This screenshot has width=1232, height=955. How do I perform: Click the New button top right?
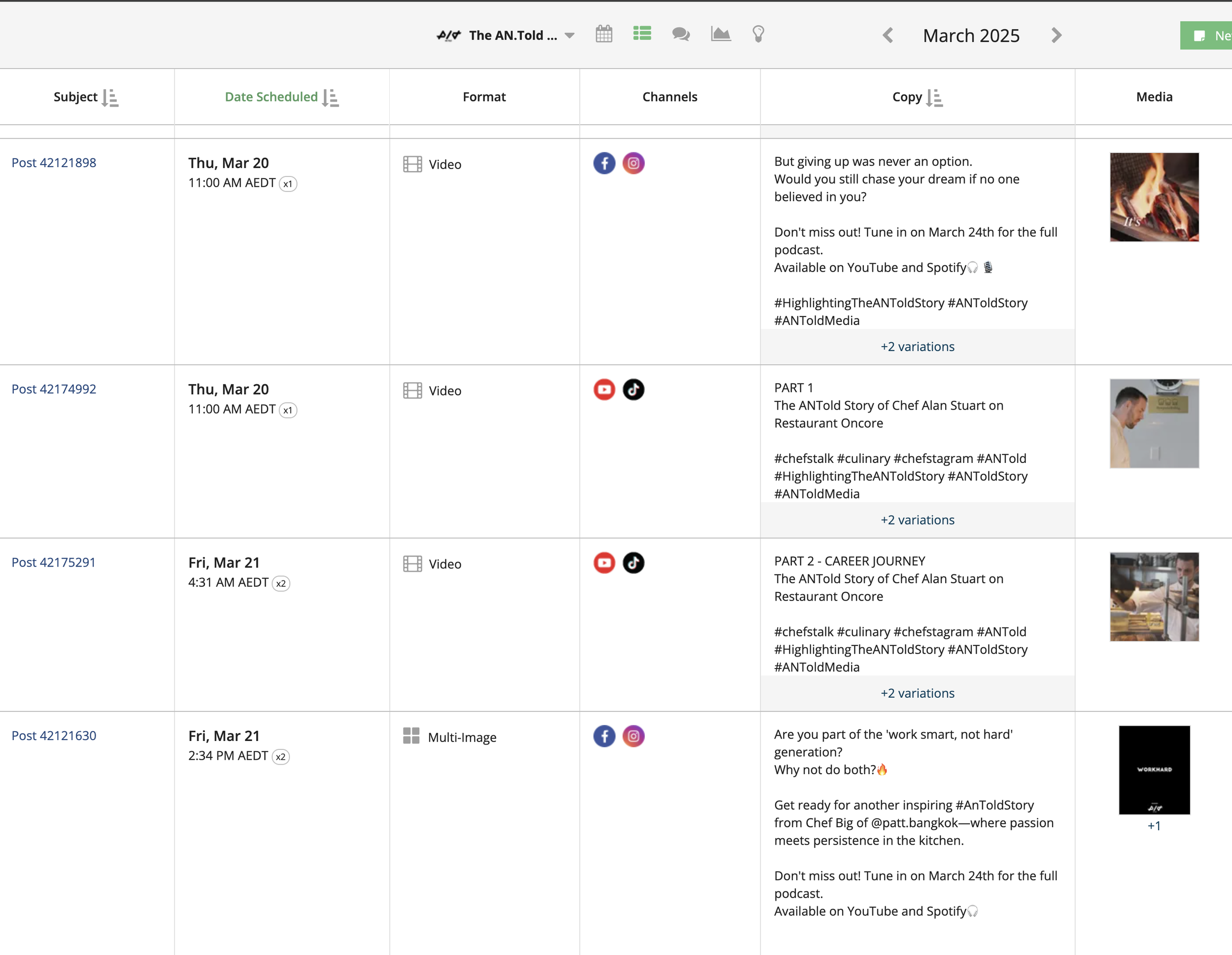(x=1213, y=35)
